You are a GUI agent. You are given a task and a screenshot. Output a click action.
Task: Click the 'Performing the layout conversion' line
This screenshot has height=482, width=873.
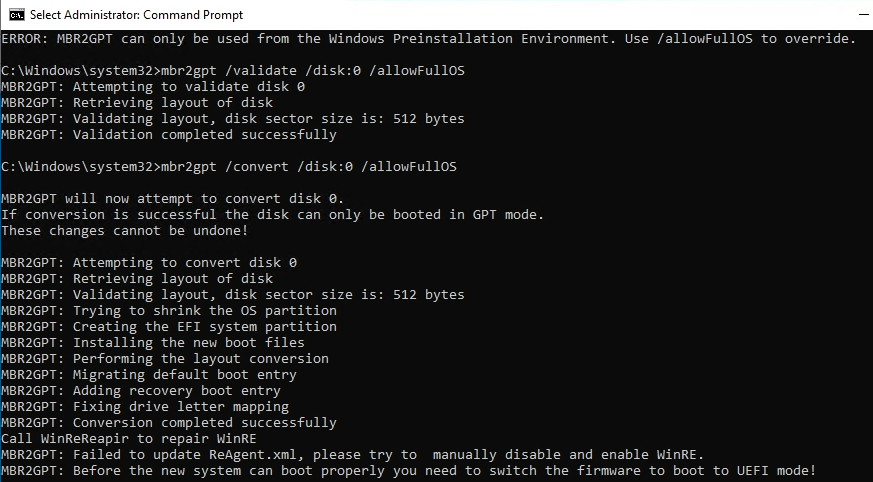coord(165,359)
